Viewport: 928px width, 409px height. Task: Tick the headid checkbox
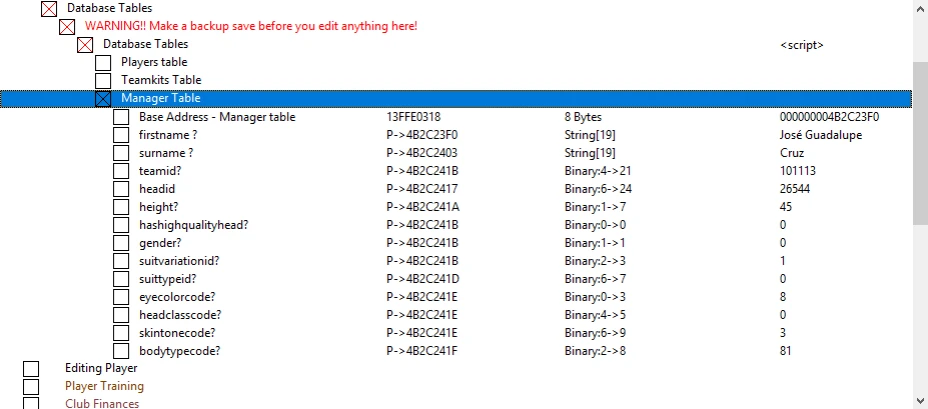pos(121,189)
